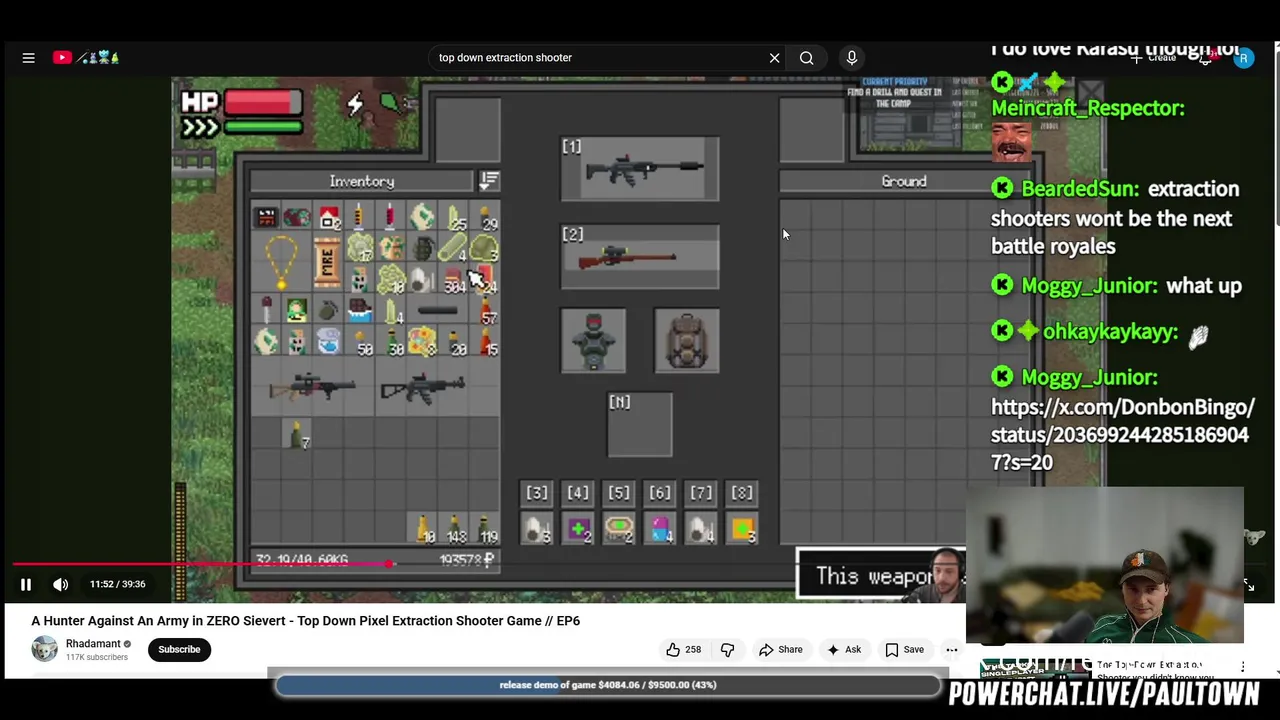Click quick slot 3 bandage item
Viewport: 1280px width, 720px height.
point(537,529)
